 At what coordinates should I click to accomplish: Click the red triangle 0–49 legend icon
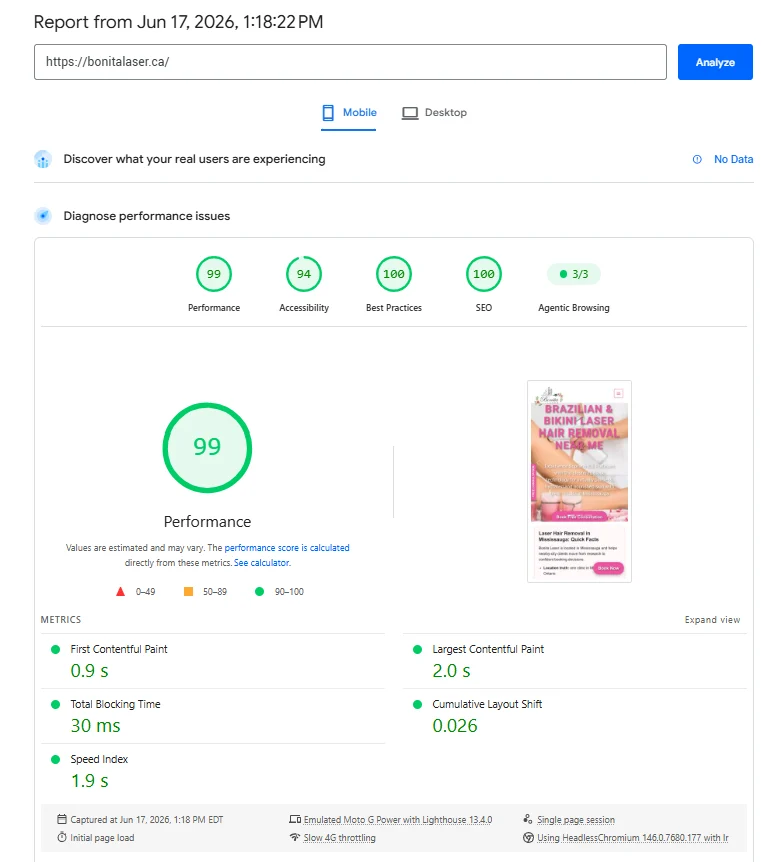tap(120, 592)
